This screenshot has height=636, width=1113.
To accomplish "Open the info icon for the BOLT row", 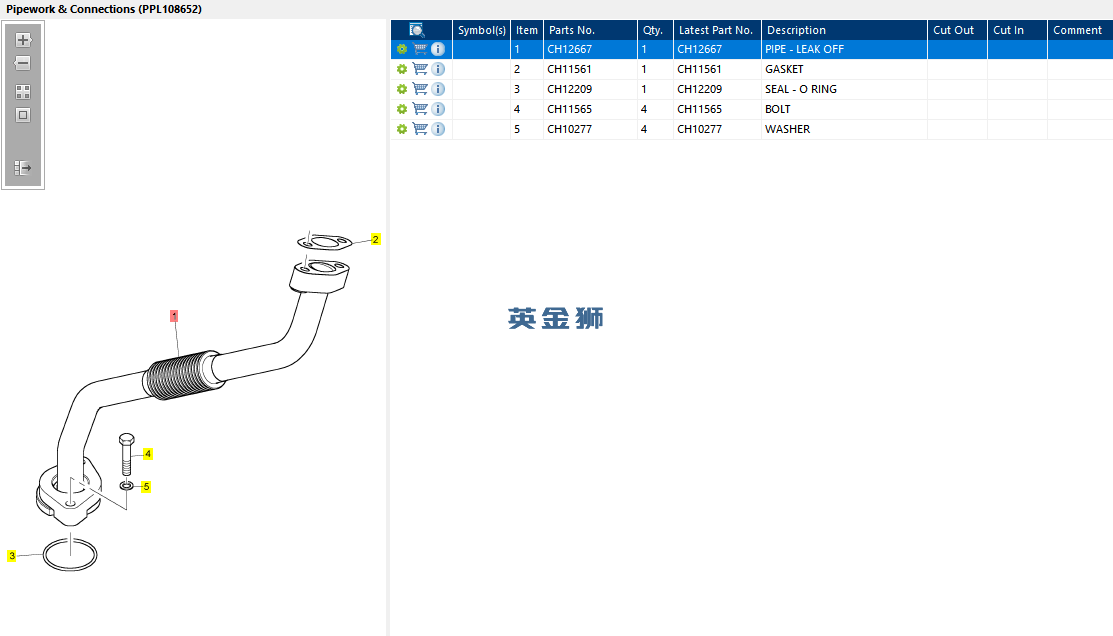I will [x=438, y=109].
